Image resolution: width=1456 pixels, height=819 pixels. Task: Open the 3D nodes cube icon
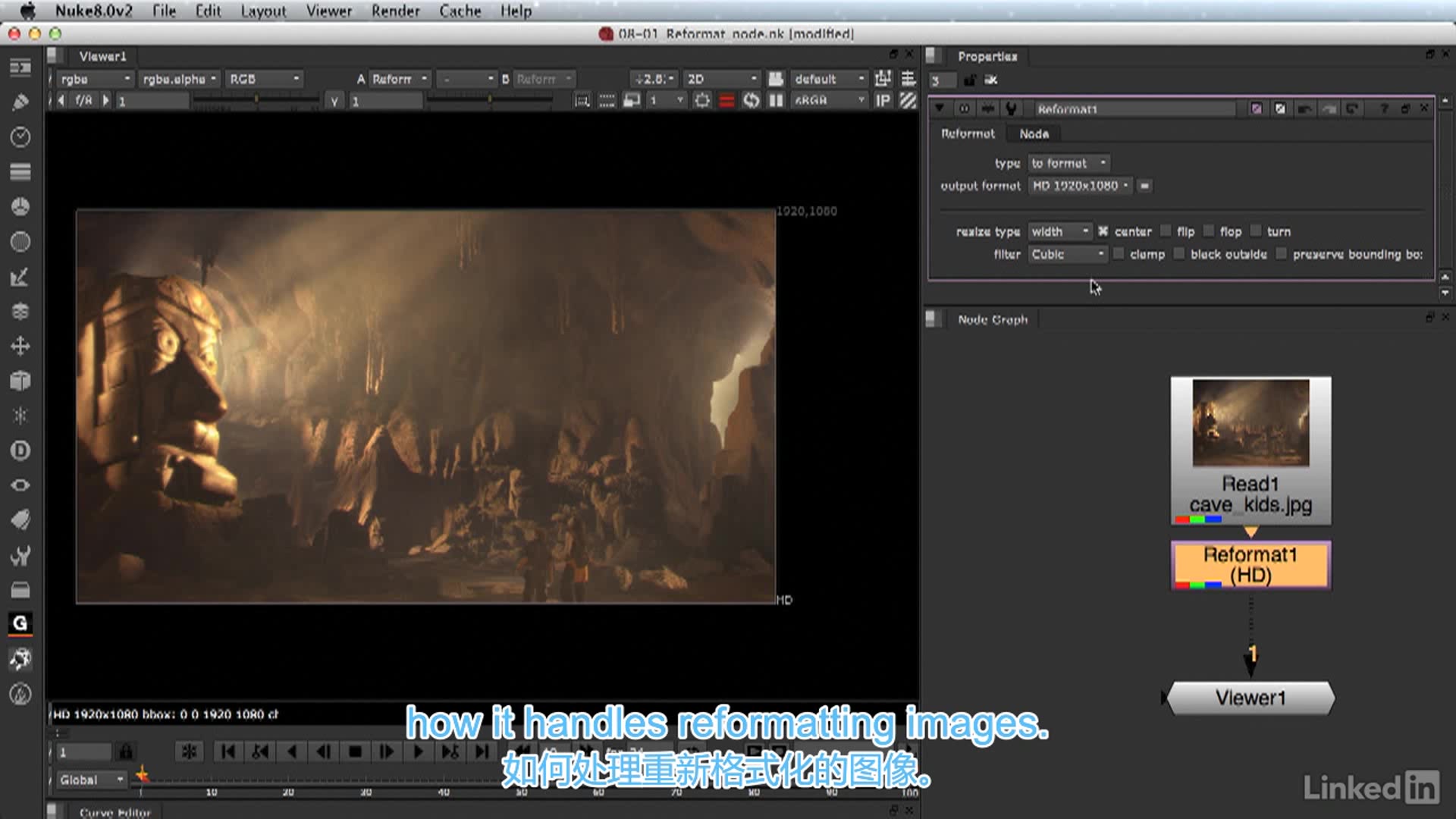click(x=20, y=381)
